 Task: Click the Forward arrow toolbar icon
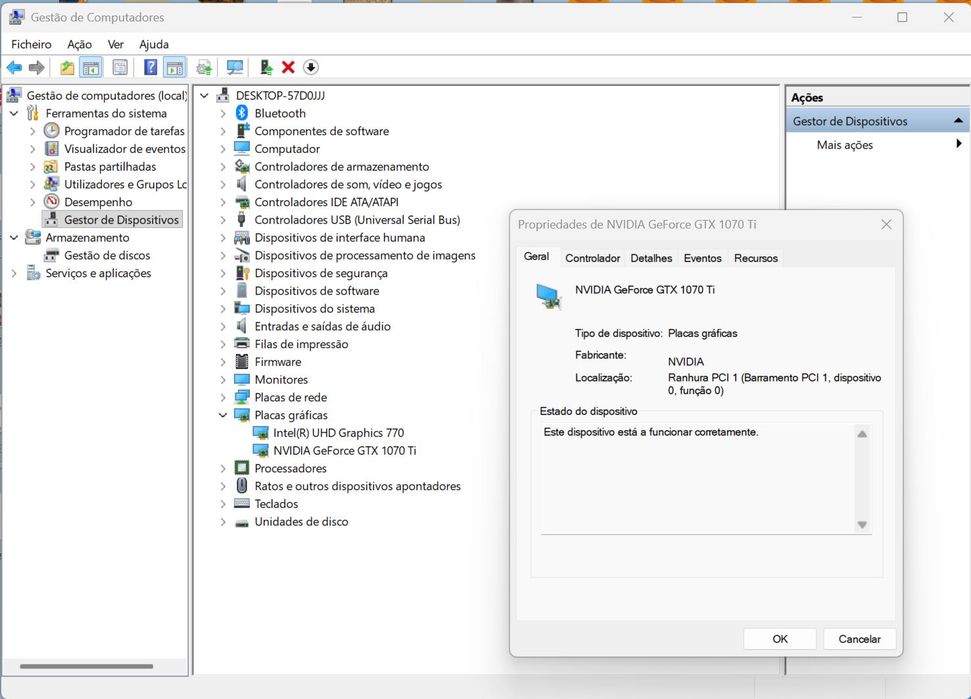pyautogui.click(x=37, y=67)
